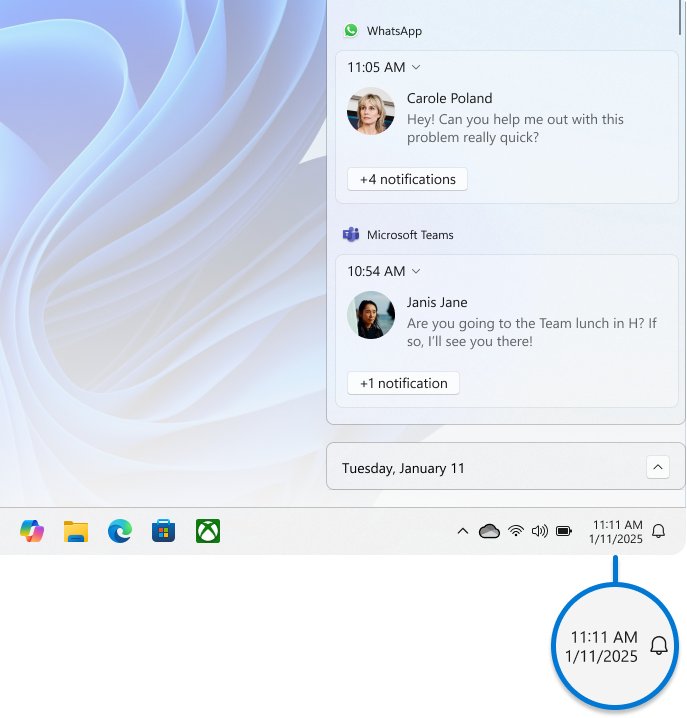Image resolution: width=687 pixels, height=718 pixels.
Task: Click the Janis Jane sender name
Action: 437,302
